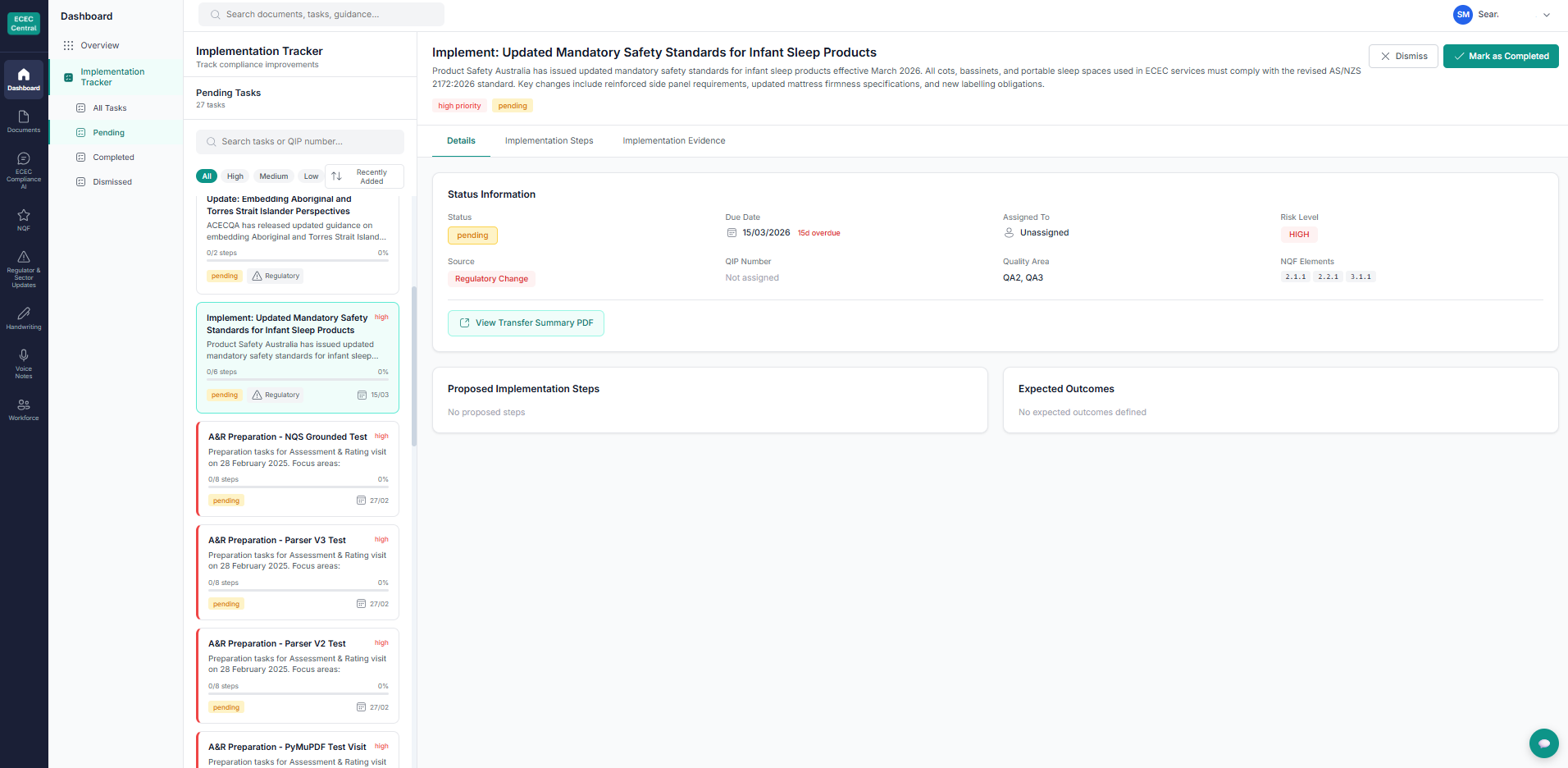The width and height of the screenshot is (1568, 768).
Task: Open the Recently Added sort dropdown
Action: point(365,176)
